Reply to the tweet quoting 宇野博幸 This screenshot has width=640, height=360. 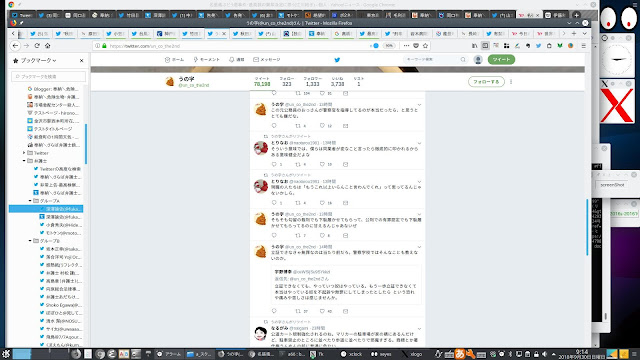(274, 311)
